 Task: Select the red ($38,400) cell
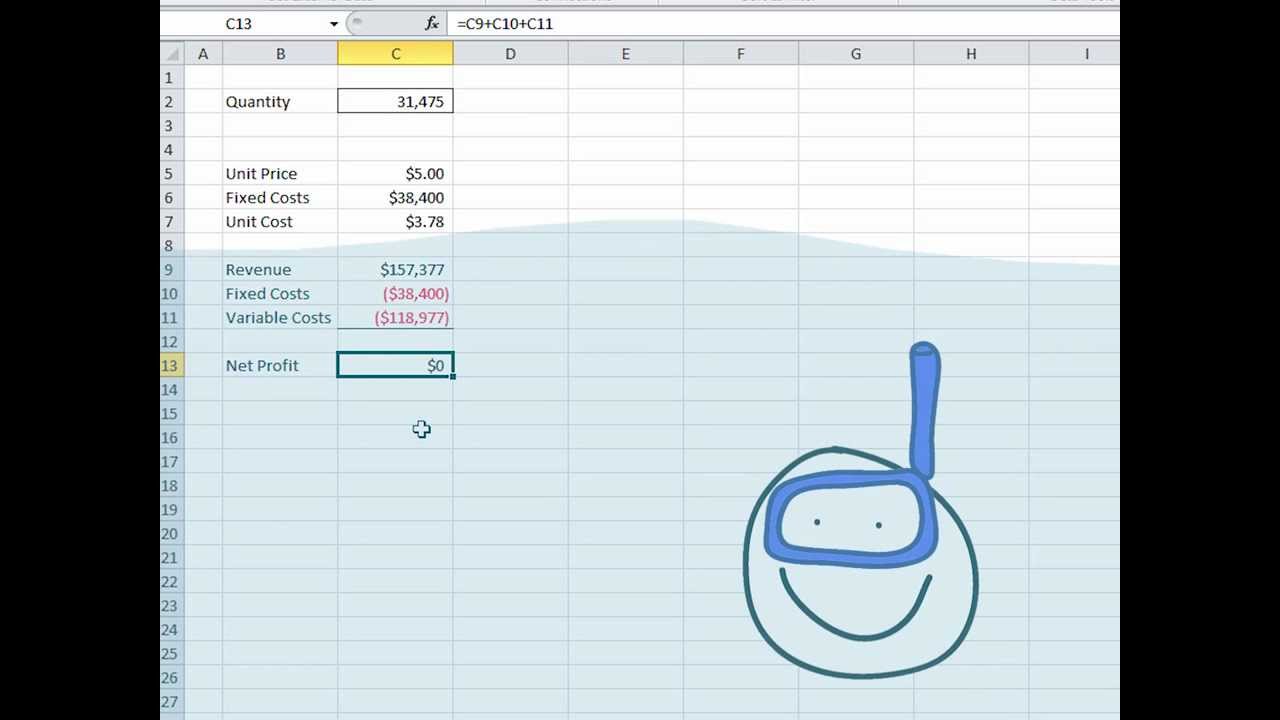pyautogui.click(x=395, y=294)
